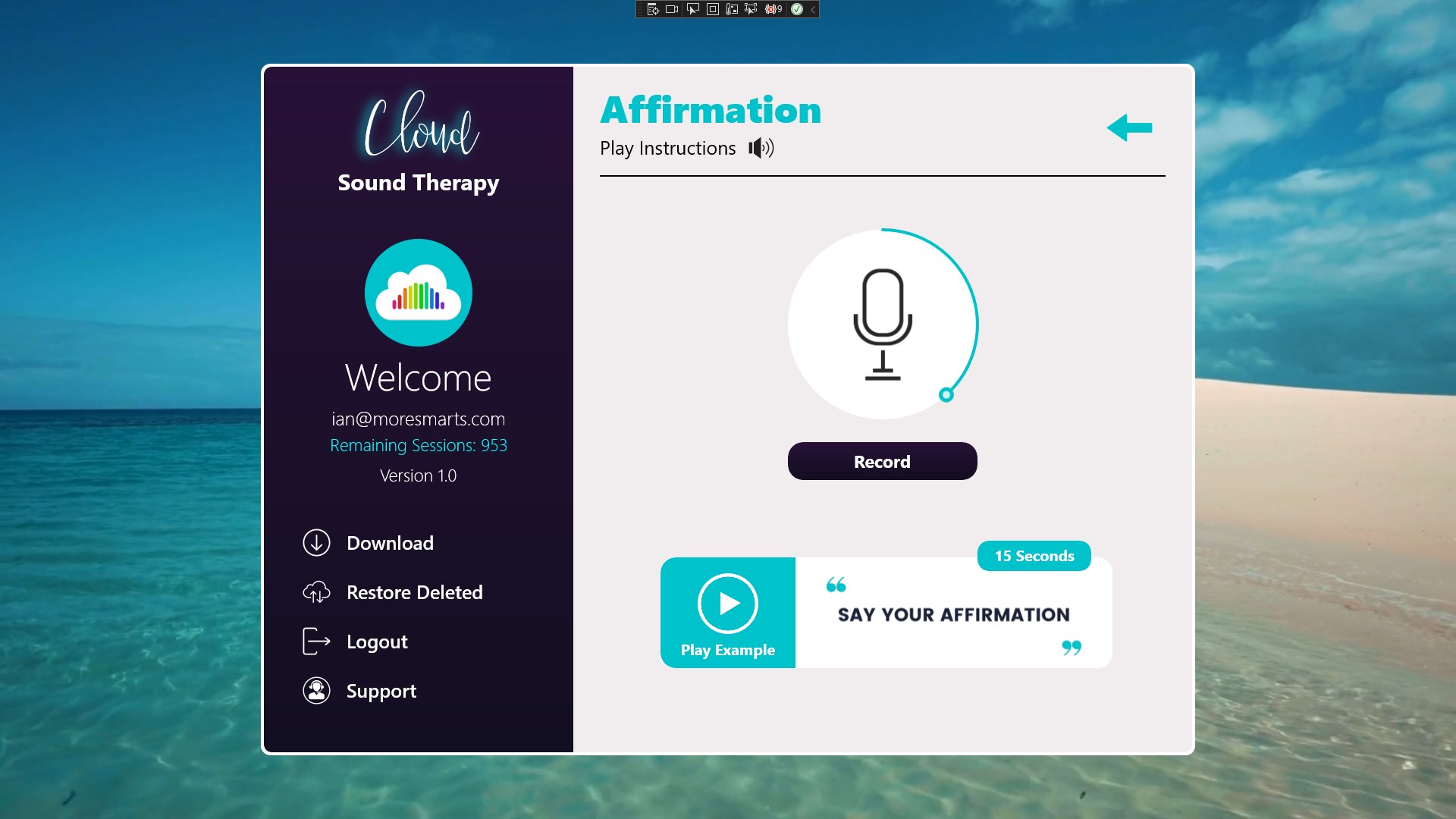
Task: Click the recording progress ring handle
Action: [946, 394]
